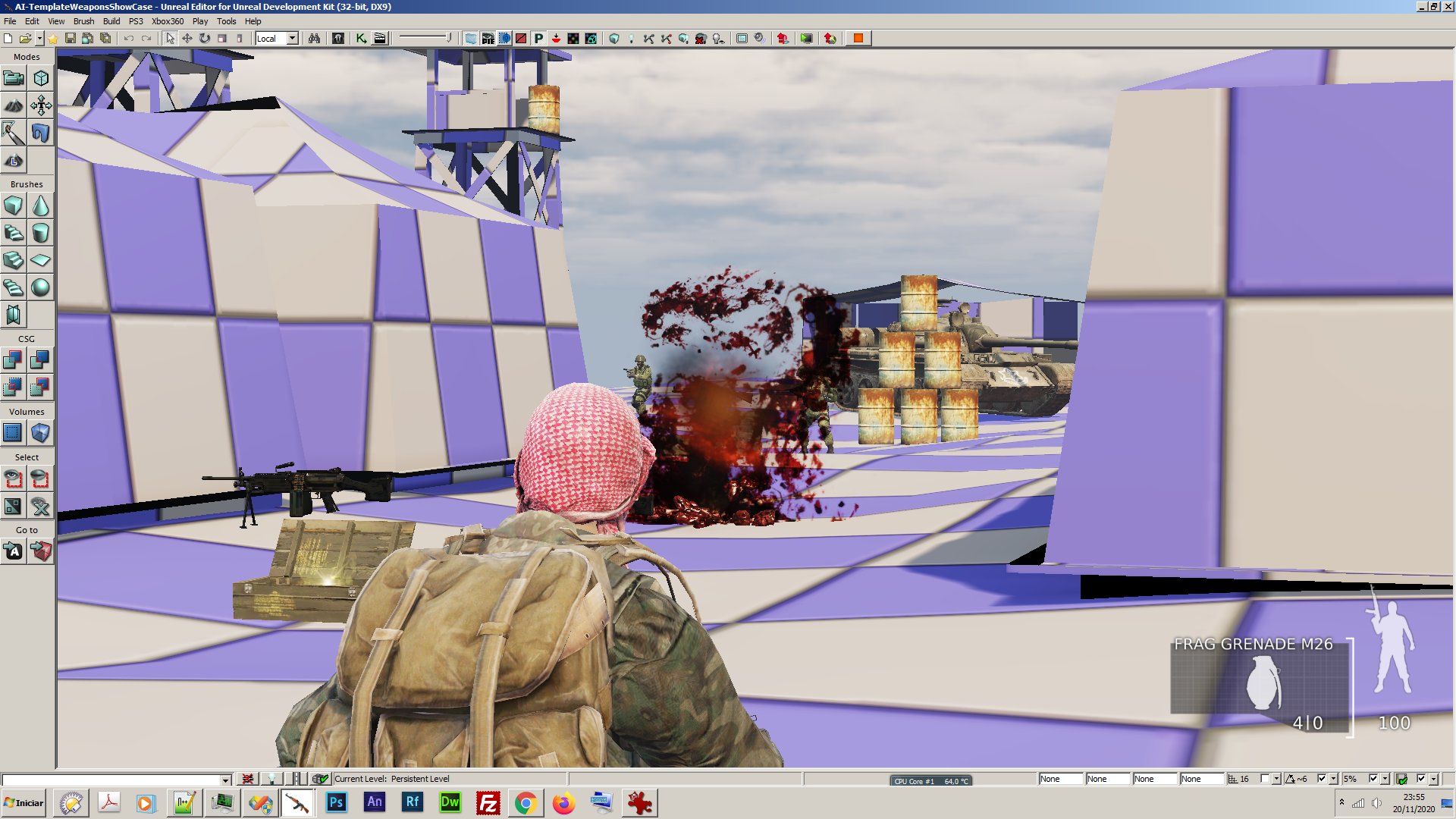Open the File menu

(x=10, y=21)
